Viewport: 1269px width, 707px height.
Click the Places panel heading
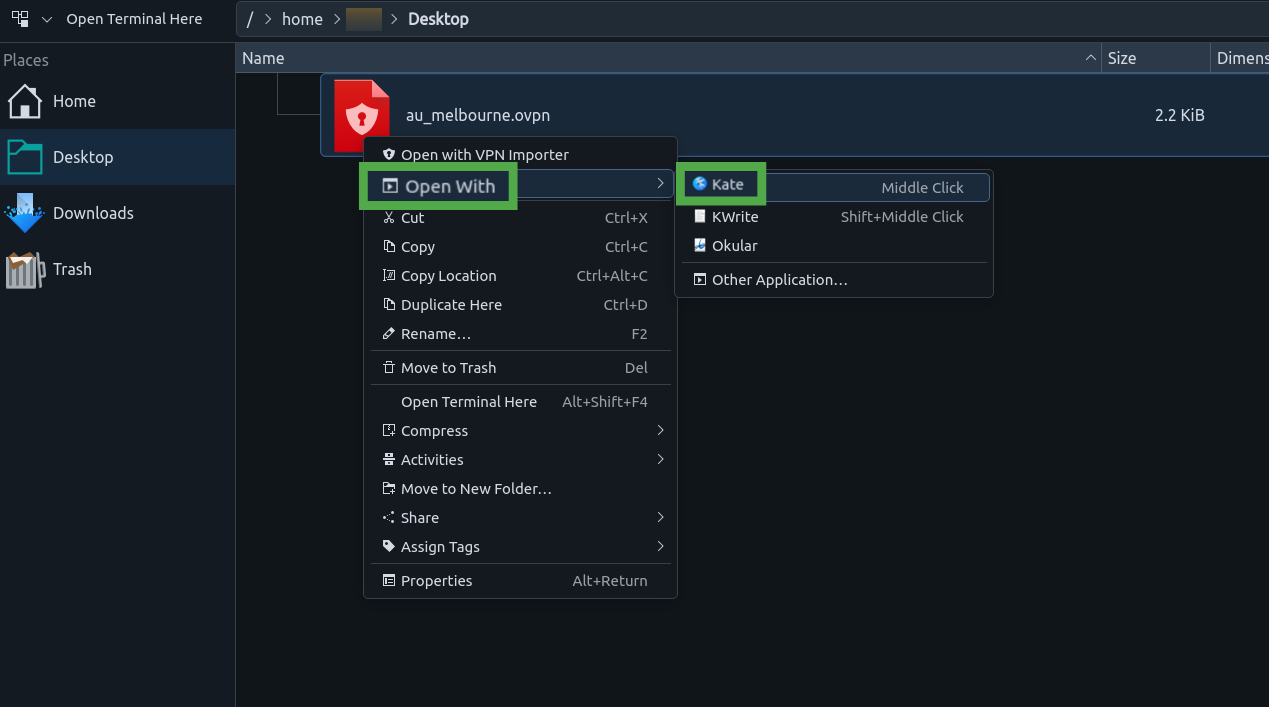(26, 60)
